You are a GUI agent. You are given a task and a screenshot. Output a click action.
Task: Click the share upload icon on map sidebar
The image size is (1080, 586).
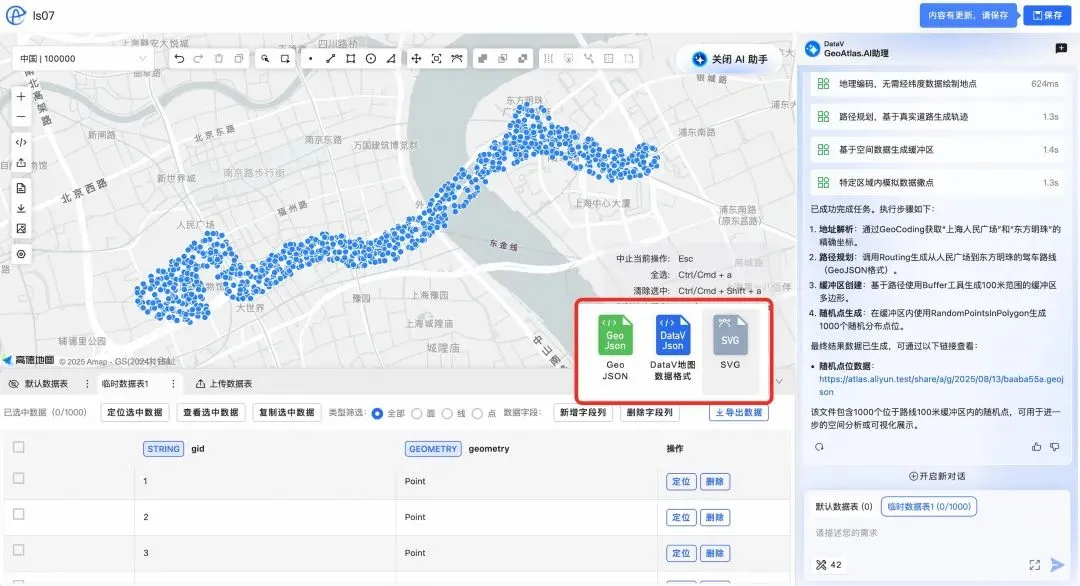point(21,163)
